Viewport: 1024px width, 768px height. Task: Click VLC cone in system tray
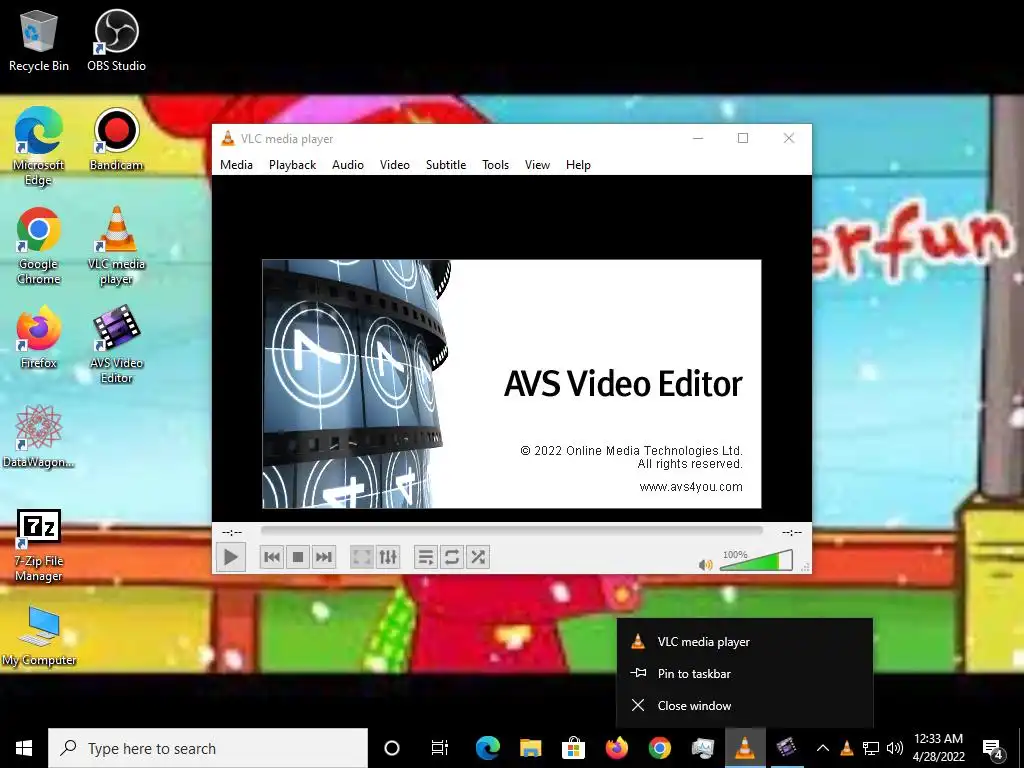point(846,748)
